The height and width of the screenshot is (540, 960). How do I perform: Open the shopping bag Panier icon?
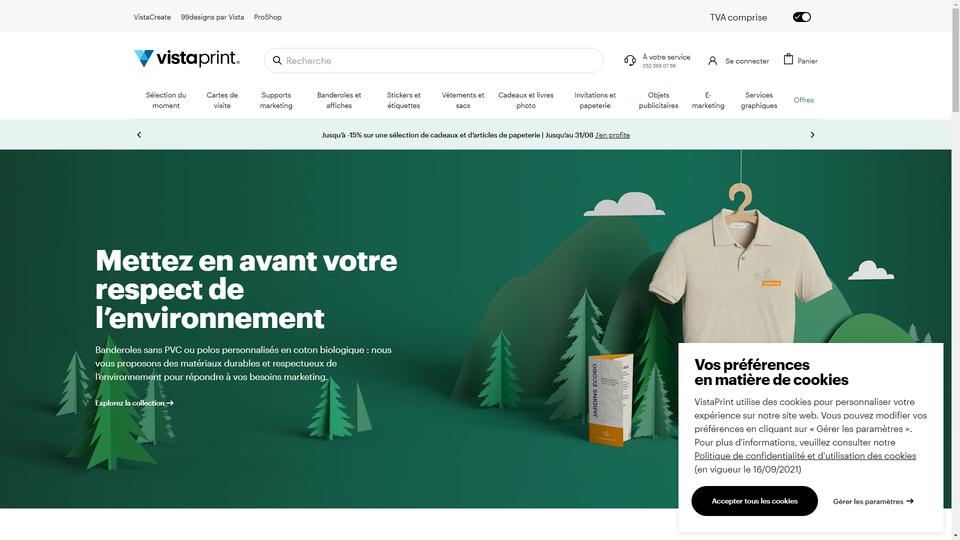point(788,59)
